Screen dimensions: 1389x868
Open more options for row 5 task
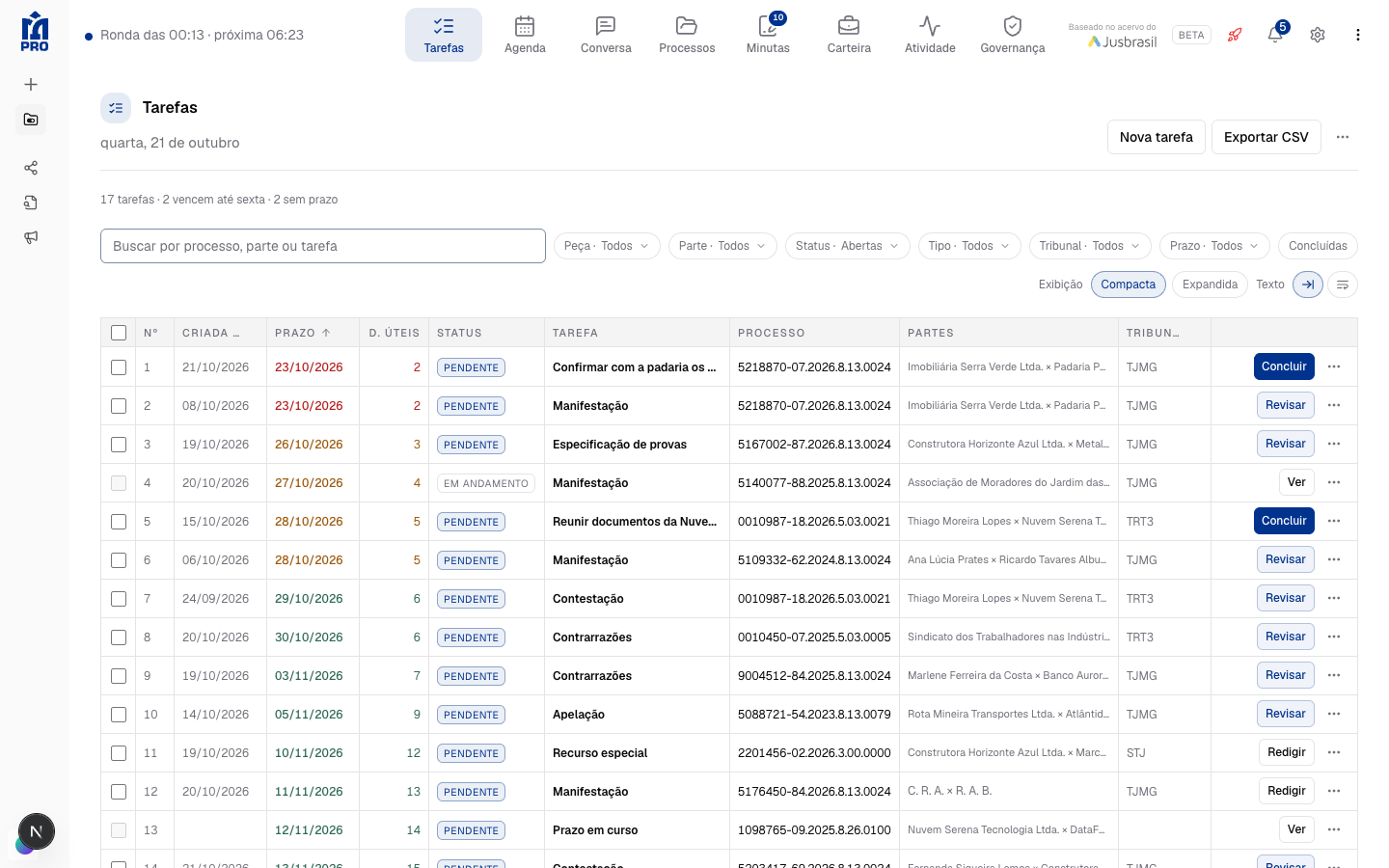click(1334, 521)
